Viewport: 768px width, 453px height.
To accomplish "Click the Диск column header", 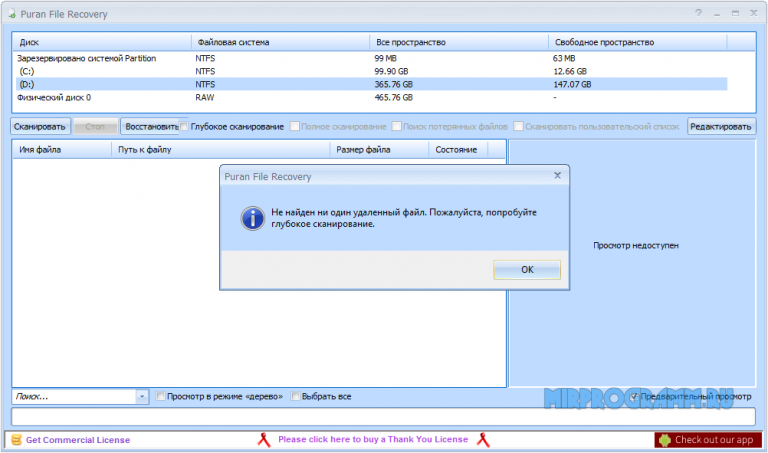I will [x=102, y=42].
